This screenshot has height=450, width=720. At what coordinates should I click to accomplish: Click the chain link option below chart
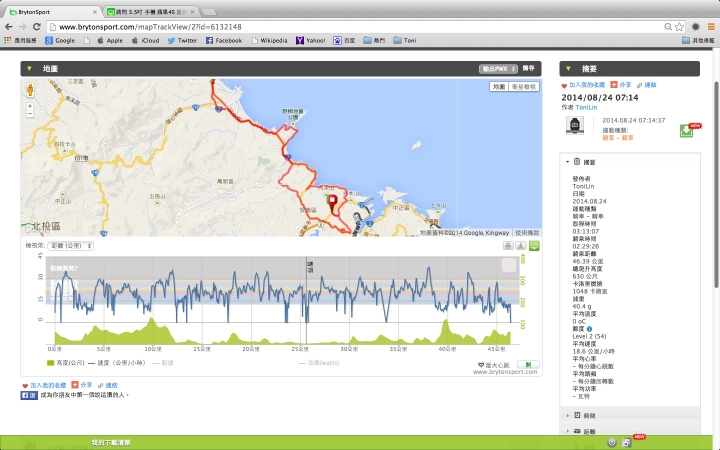(x=107, y=385)
